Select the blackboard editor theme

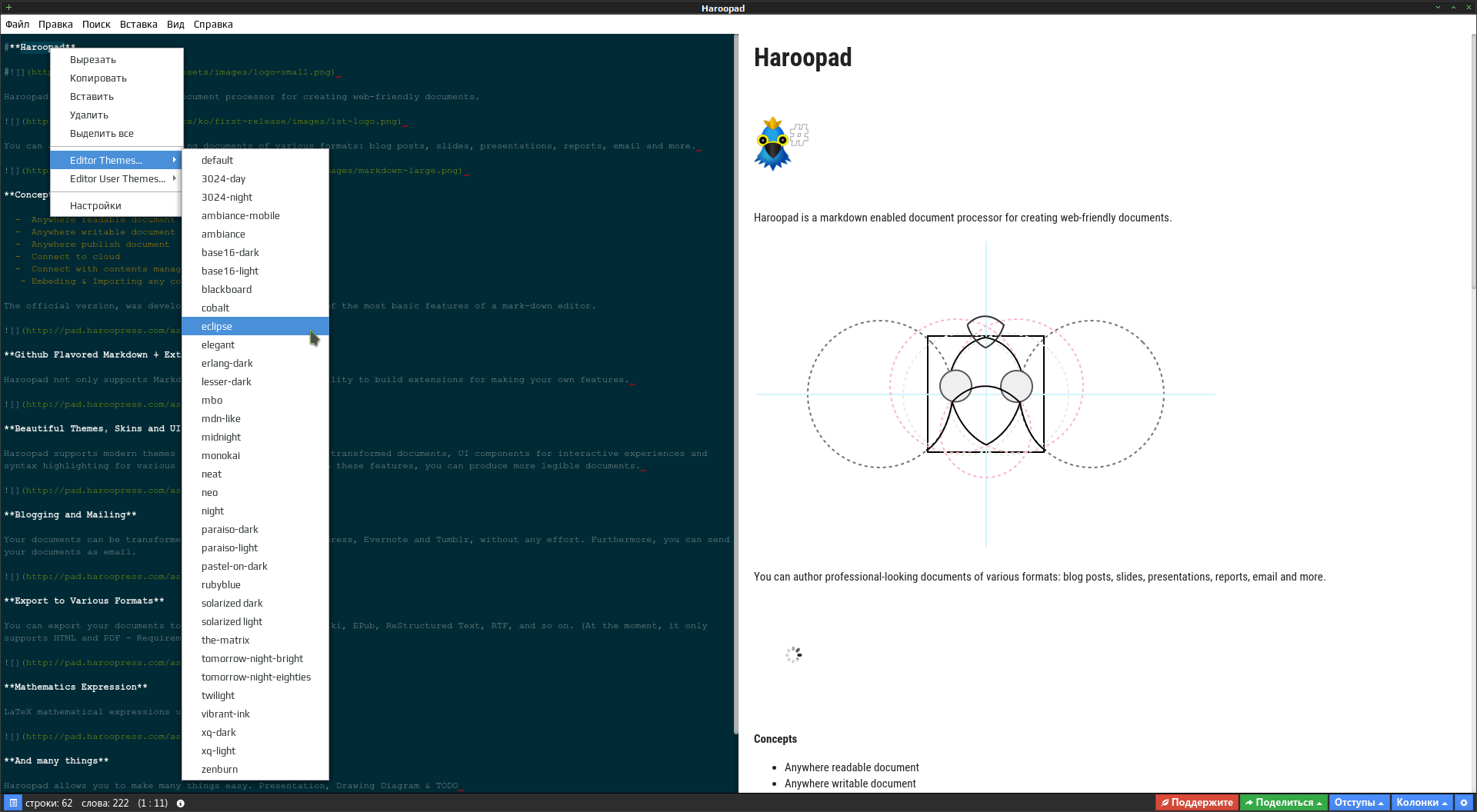[255, 289]
